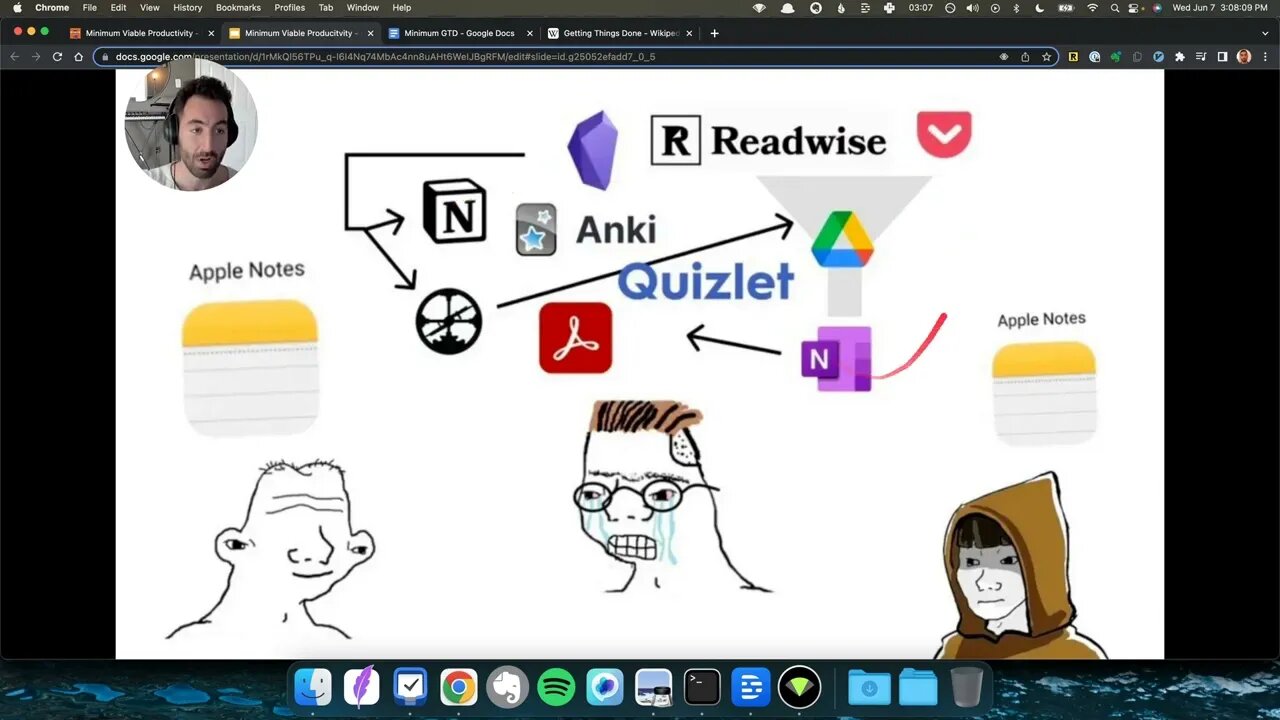The width and height of the screenshot is (1280, 720).
Task: Click the red Adobe Acrobat PDF icon
Action: (575, 338)
